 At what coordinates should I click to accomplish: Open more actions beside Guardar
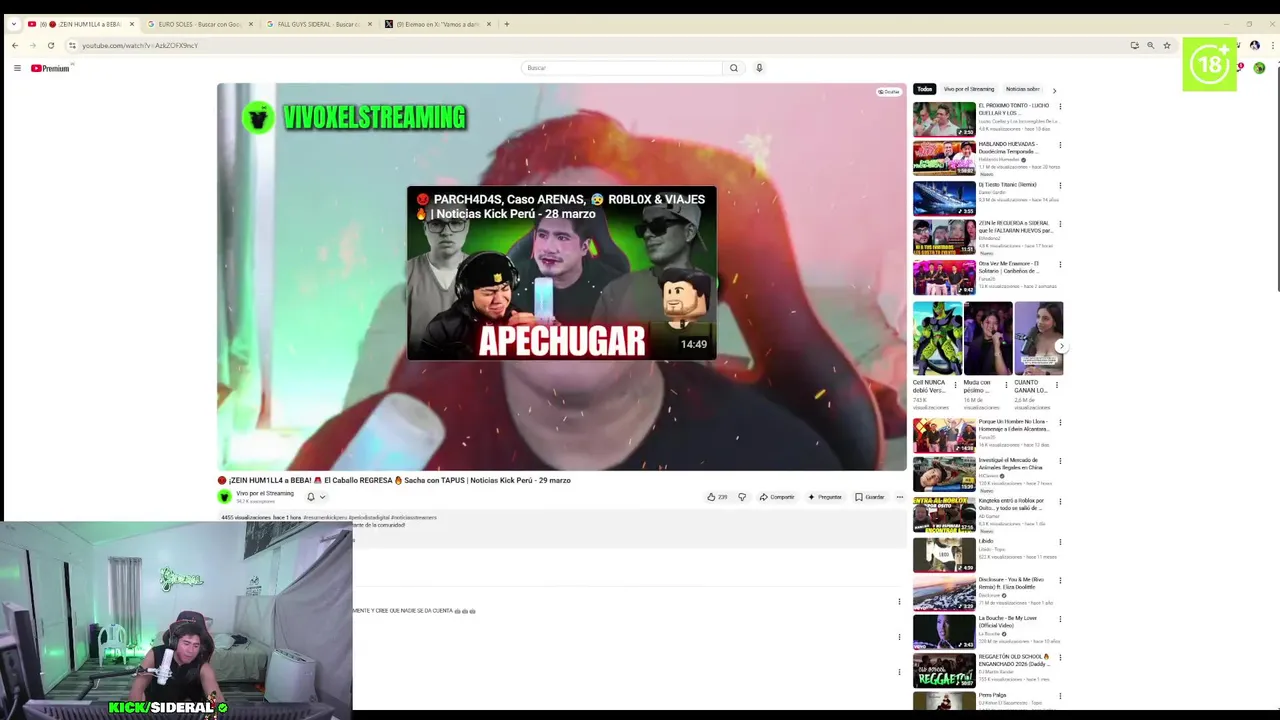tap(899, 497)
